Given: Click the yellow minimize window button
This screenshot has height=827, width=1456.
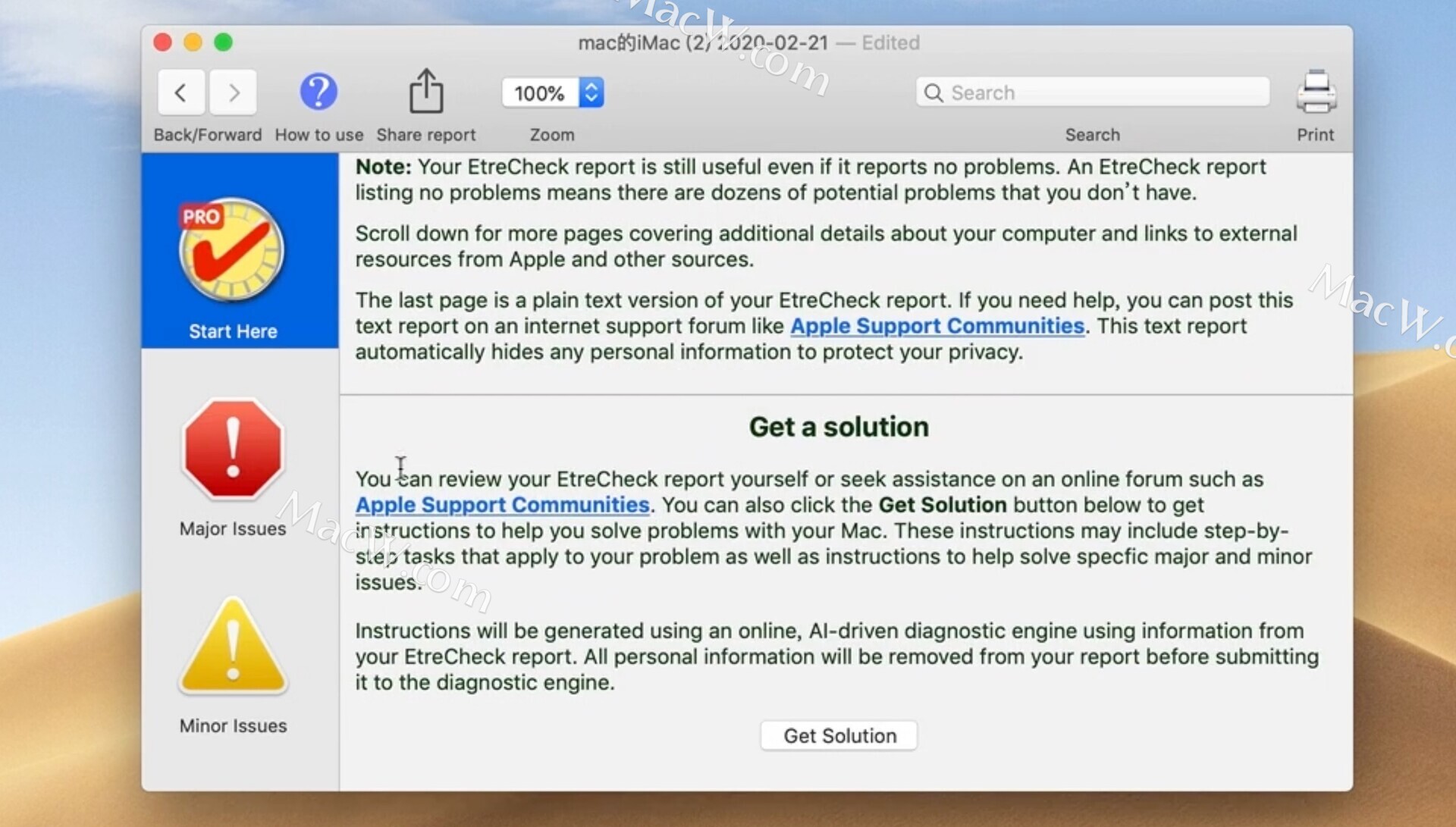Looking at the screenshot, I should click(193, 42).
